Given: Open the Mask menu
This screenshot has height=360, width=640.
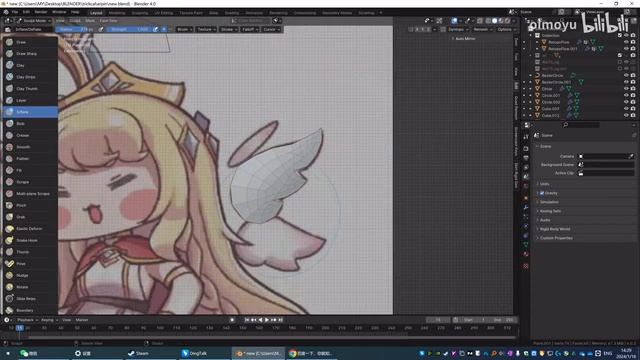Looking at the screenshot, I should [90, 20].
